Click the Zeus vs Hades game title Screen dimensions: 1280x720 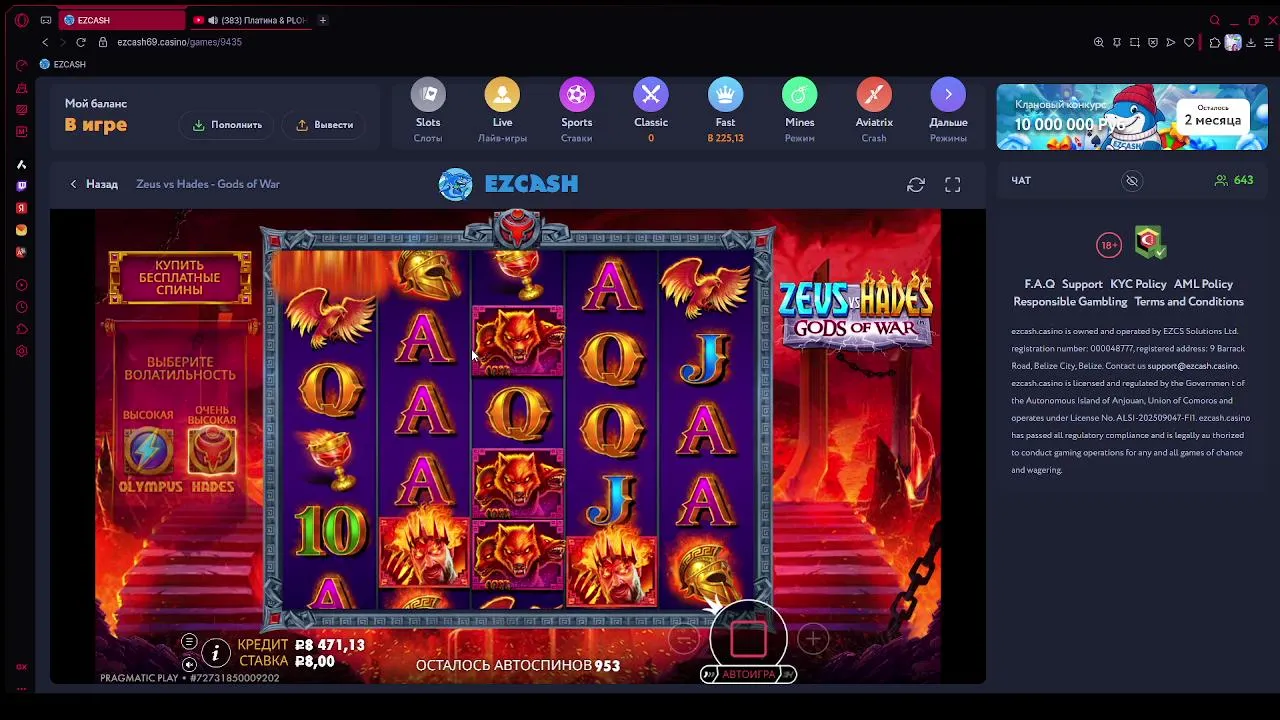(208, 184)
